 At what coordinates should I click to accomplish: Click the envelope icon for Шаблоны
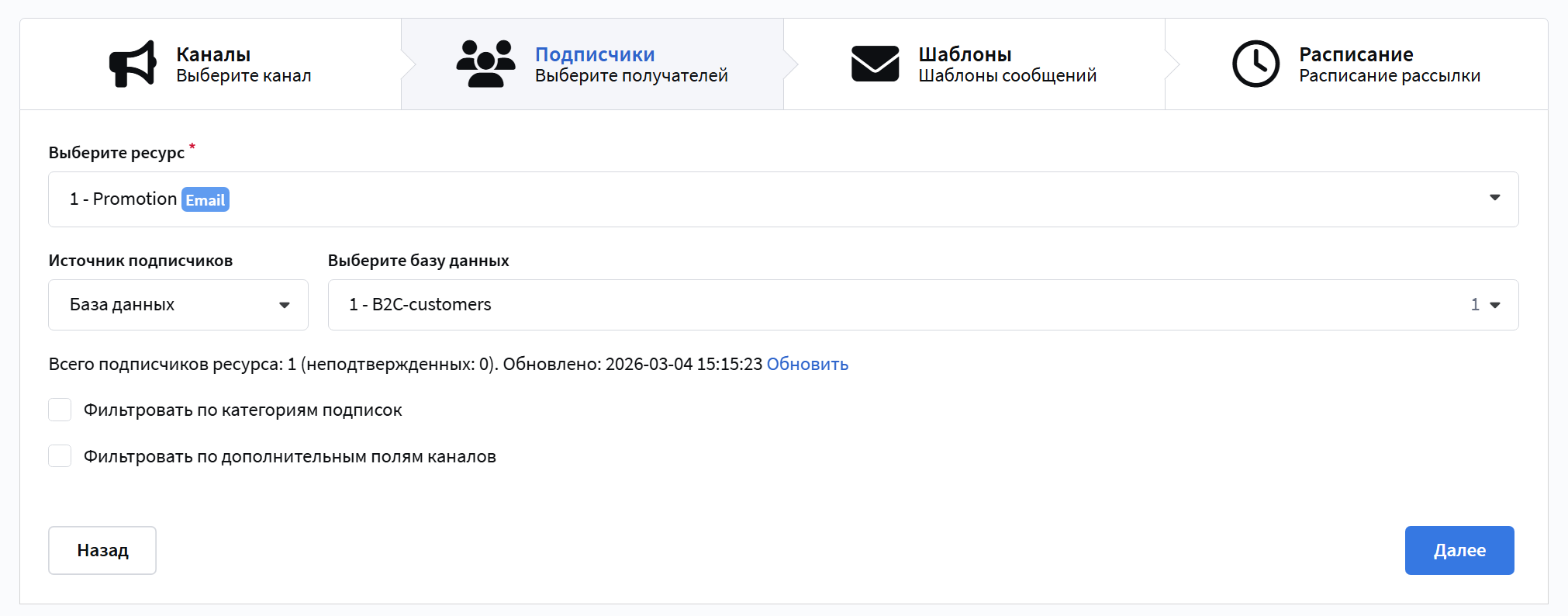[x=875, y=64]
